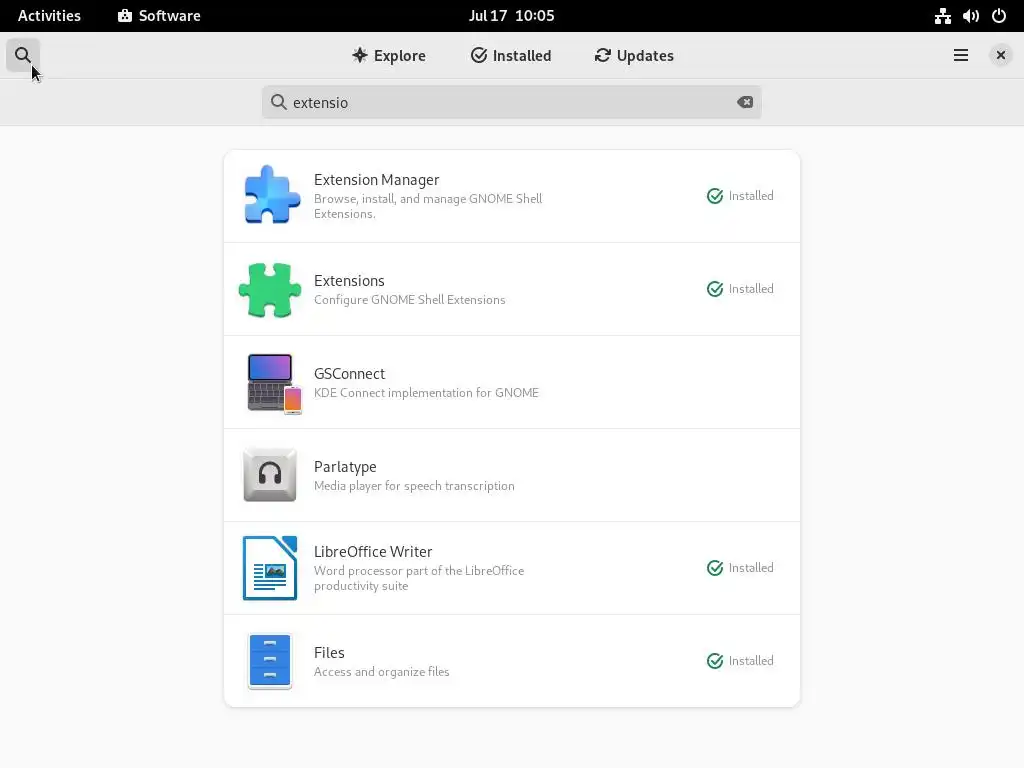Click 'KDE Connect implementation for GNOME' description
Screen dimensions: 1024x768
(x=426, y=392)
